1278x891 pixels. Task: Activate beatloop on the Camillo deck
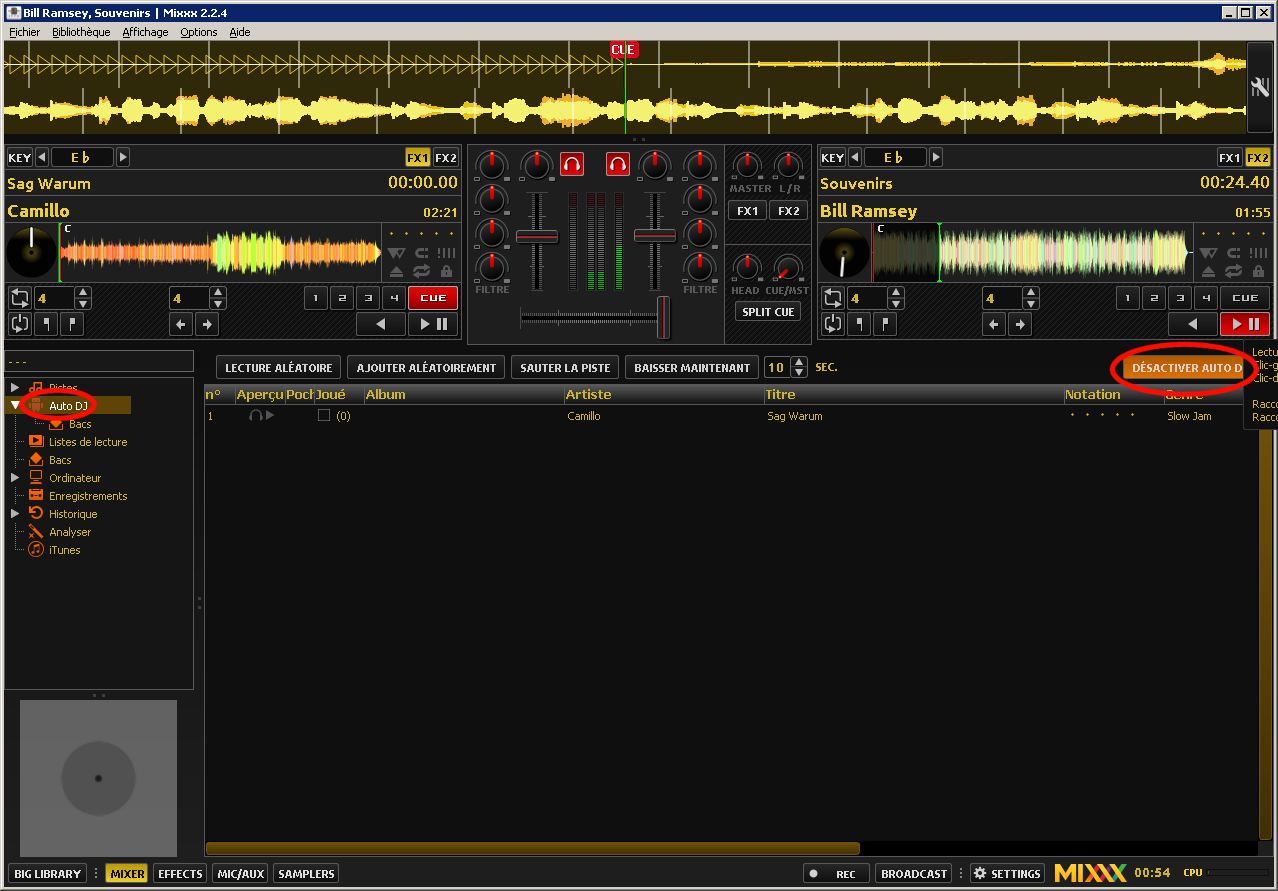[x=20, y=298]
